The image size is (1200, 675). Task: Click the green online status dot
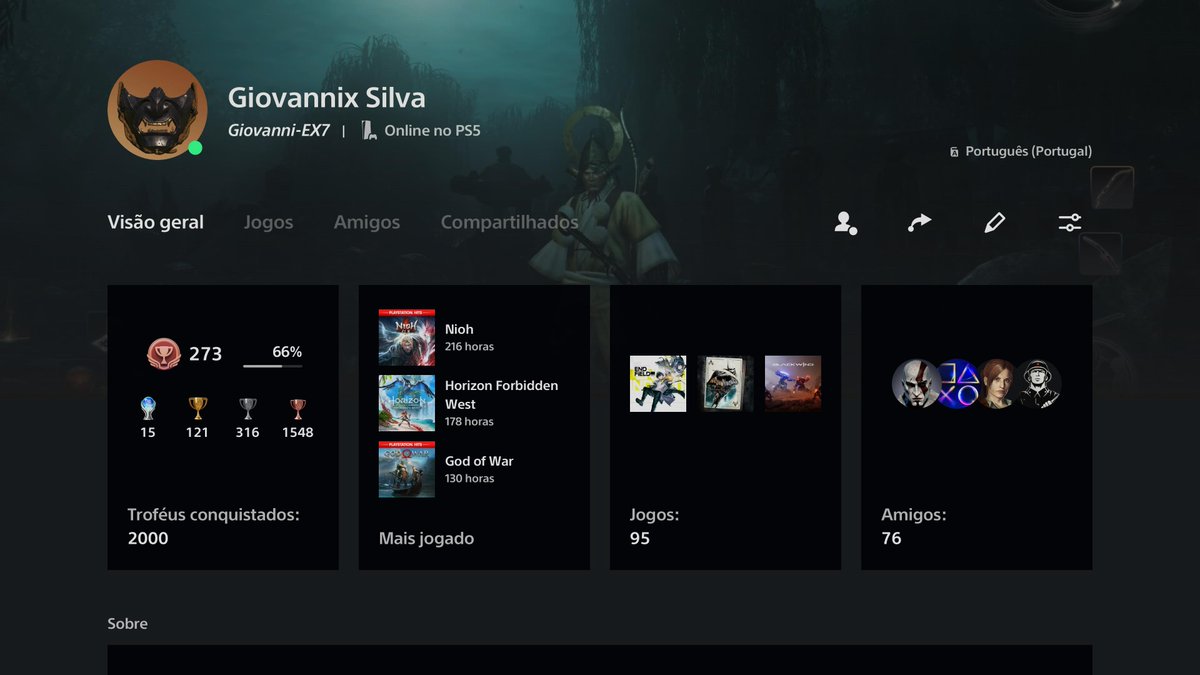(195, 148)
